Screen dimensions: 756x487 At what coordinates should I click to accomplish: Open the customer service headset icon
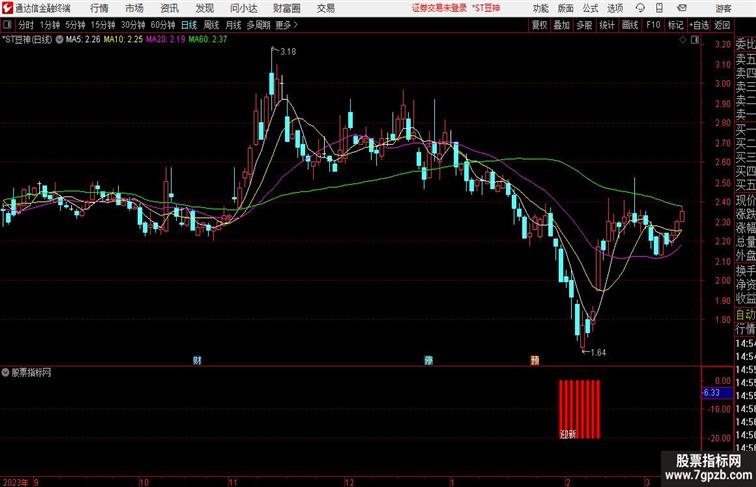(x=640, y=8)
